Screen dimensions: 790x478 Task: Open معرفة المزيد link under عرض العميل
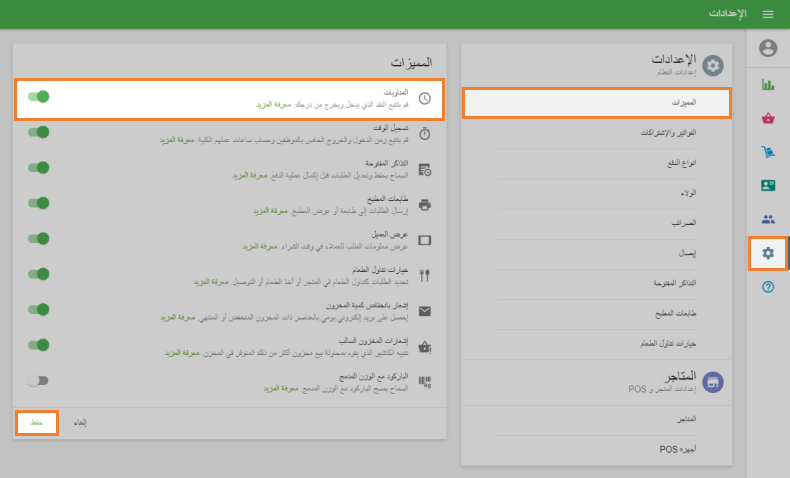pos(260,247)
